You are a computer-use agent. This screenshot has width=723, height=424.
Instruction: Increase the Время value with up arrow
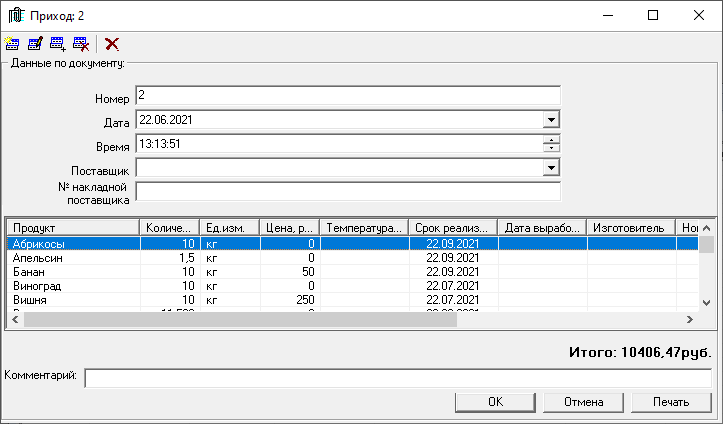(550, 139)
